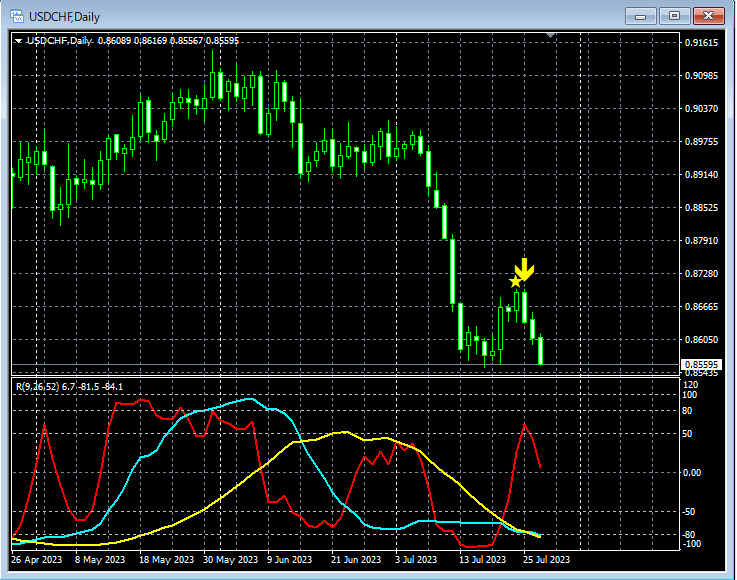Screen dimensions: 737x580
Task: Click the USDCHF chart window icon
Action: pyautogui.click(x=17, y=16)
